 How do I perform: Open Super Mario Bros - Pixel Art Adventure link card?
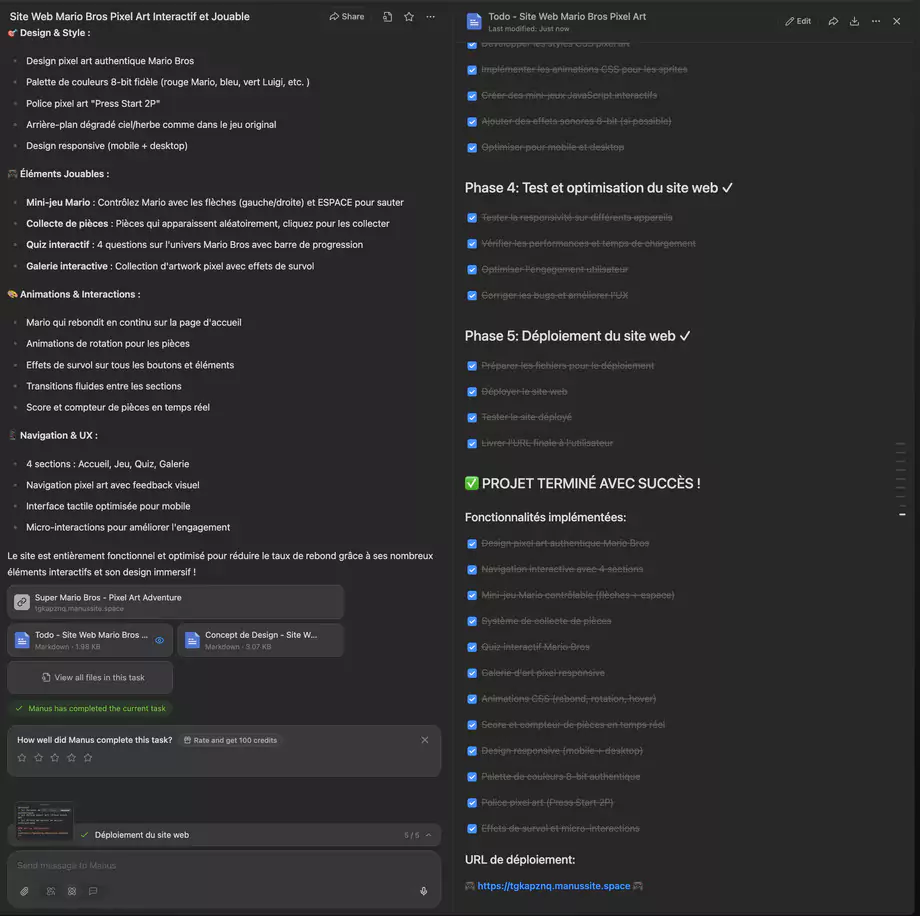(x=175, y=602)
